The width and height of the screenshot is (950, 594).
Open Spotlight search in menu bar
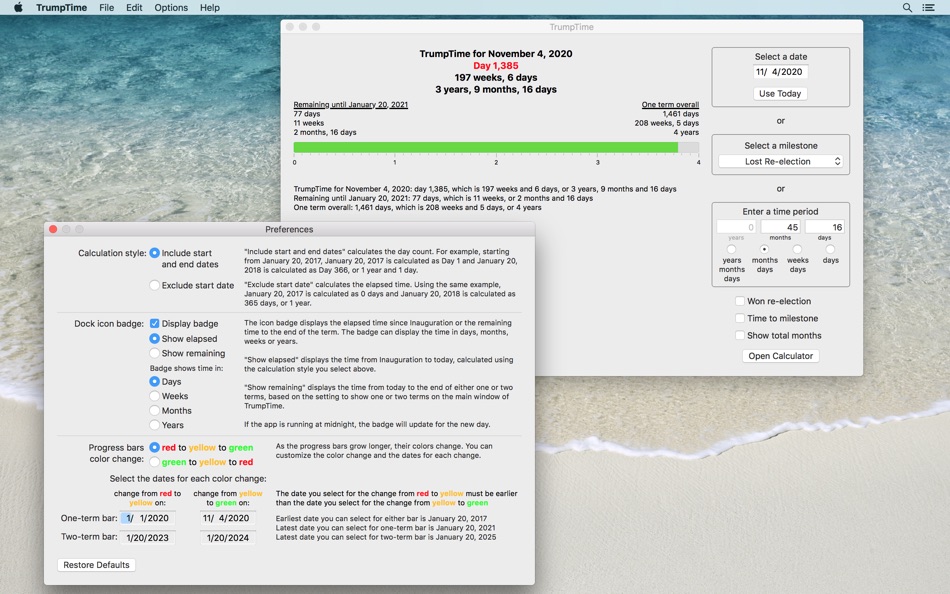click(x=907, y=7)
